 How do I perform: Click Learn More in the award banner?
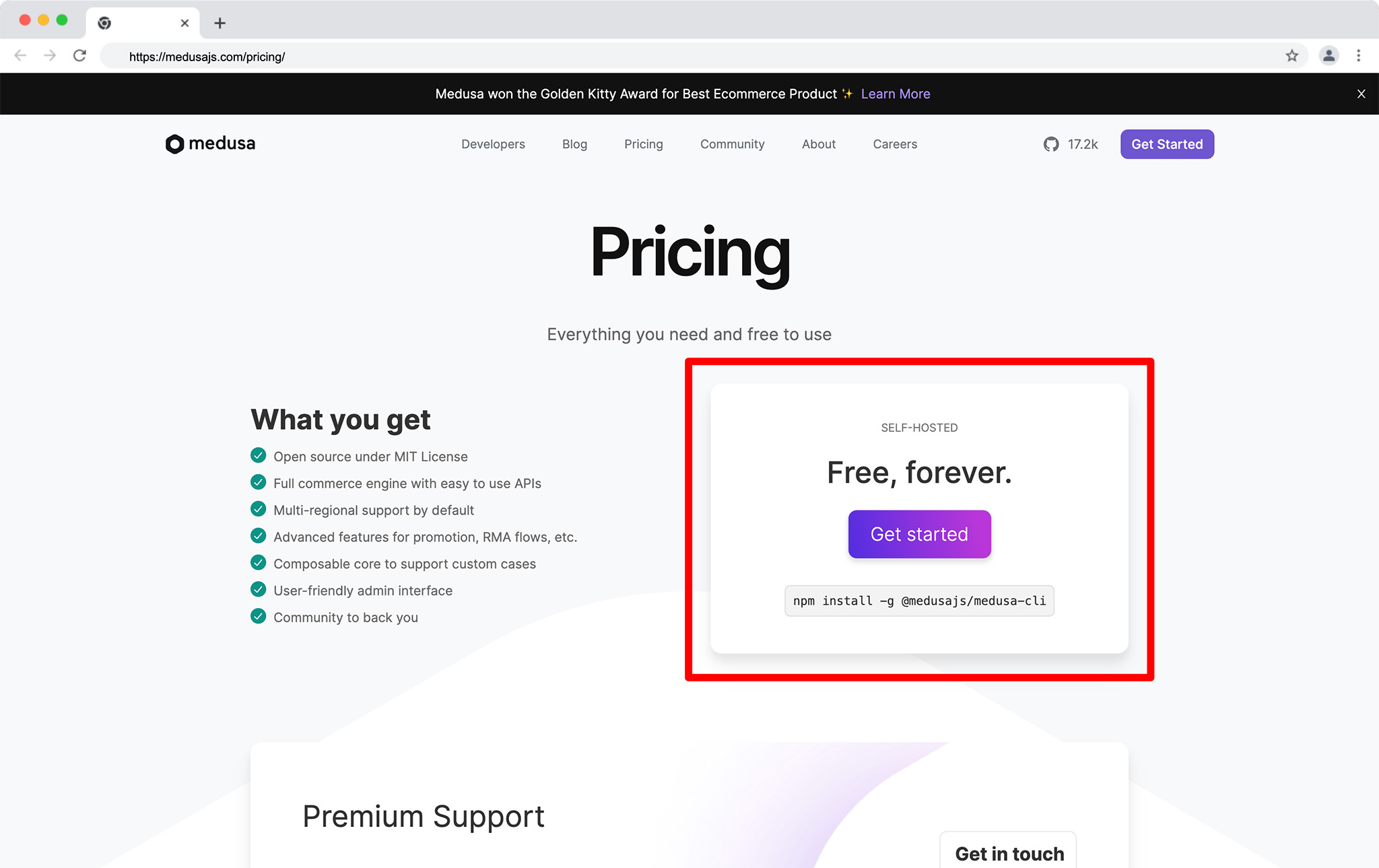tap(895, 94)
